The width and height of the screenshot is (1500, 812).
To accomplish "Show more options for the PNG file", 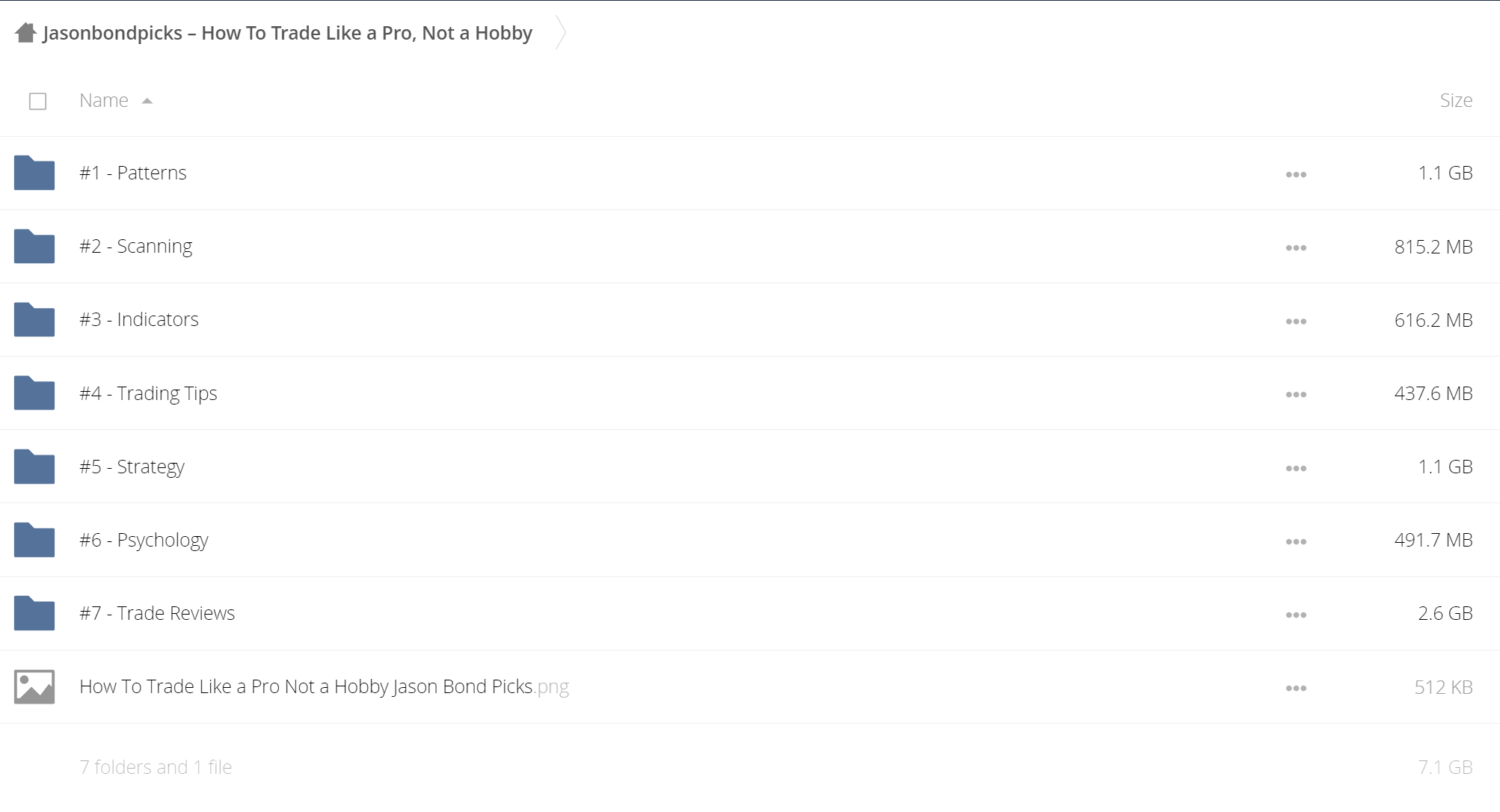I will coord(1296,688).
